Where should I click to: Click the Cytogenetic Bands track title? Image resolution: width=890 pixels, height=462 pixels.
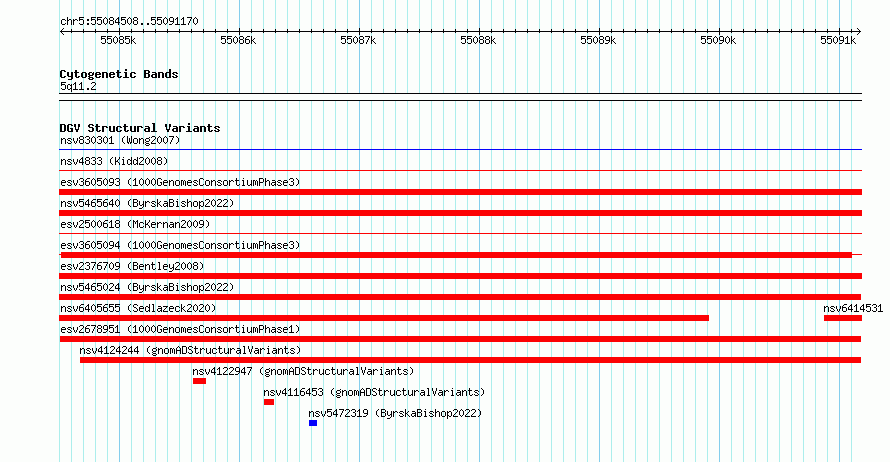tap(119, 74)
